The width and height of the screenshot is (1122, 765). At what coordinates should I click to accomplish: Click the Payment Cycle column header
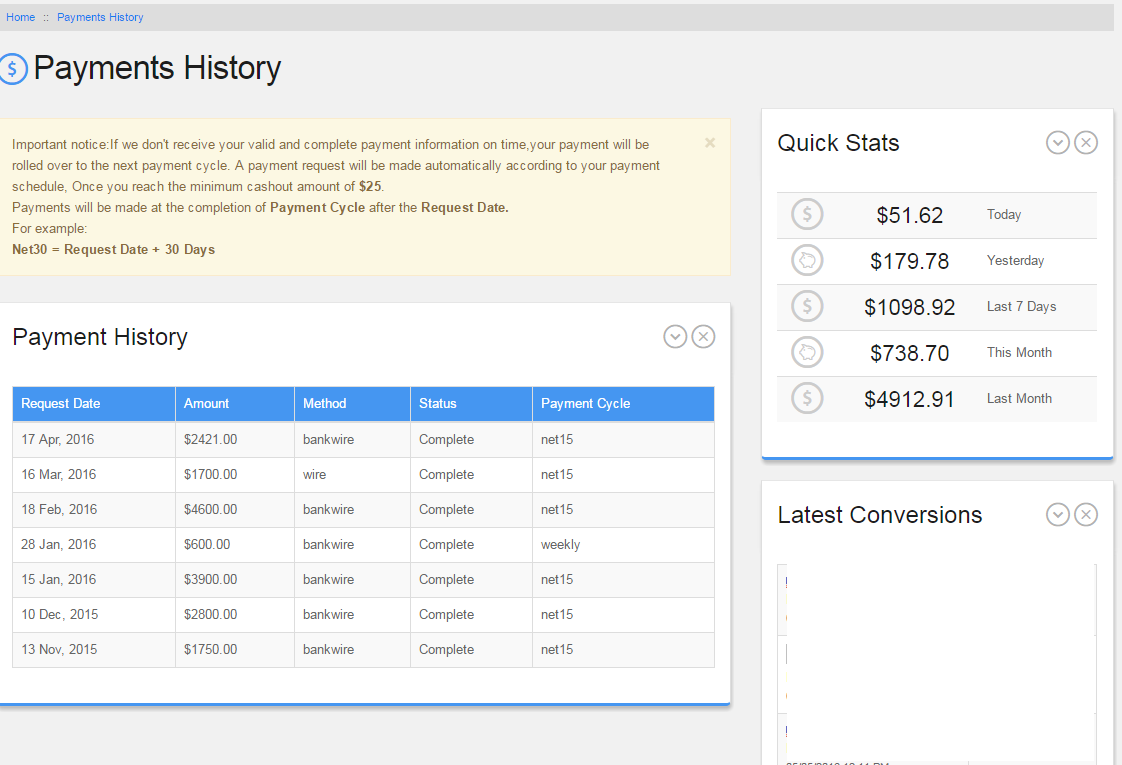(x=585, y=404)
